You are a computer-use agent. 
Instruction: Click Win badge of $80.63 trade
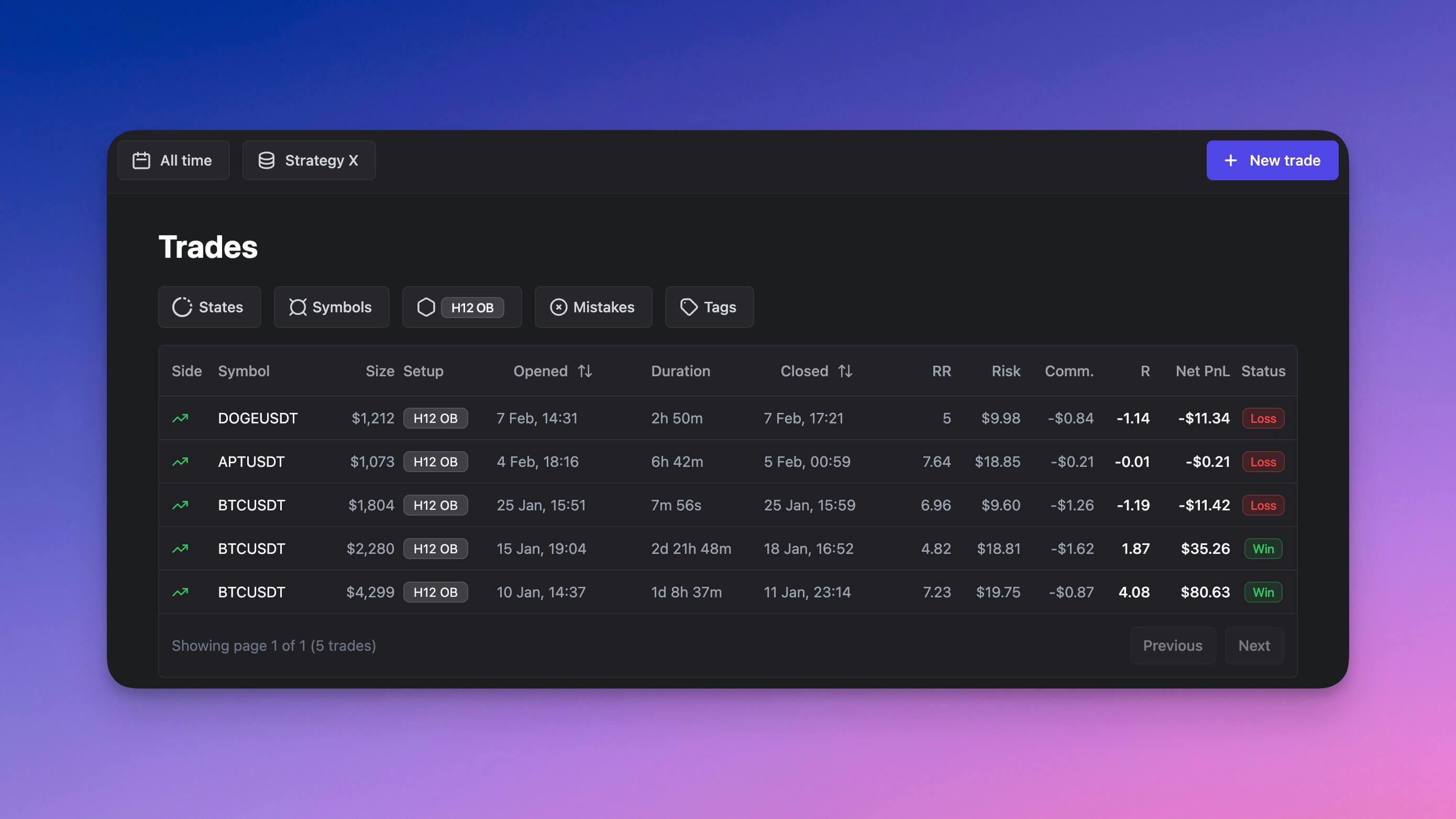(x=1263, y=592)
